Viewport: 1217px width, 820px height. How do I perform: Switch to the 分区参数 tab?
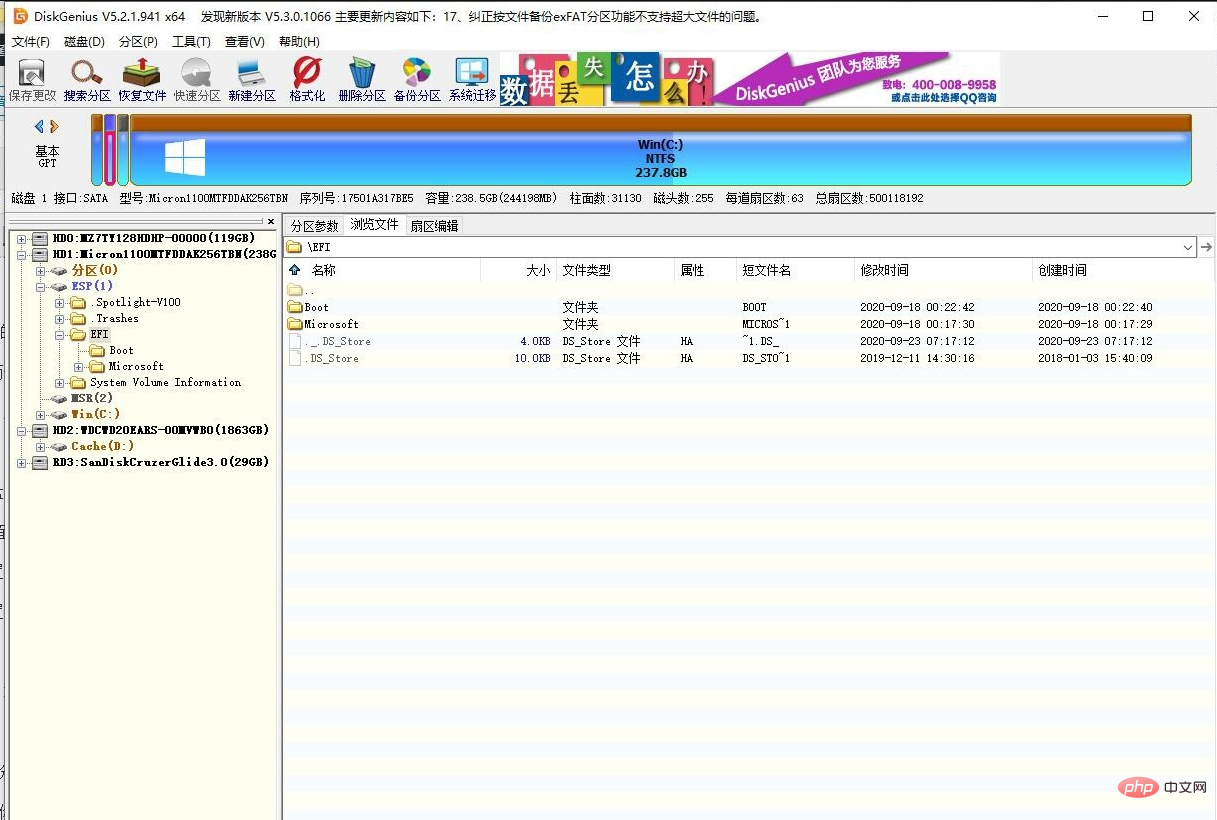315,226
